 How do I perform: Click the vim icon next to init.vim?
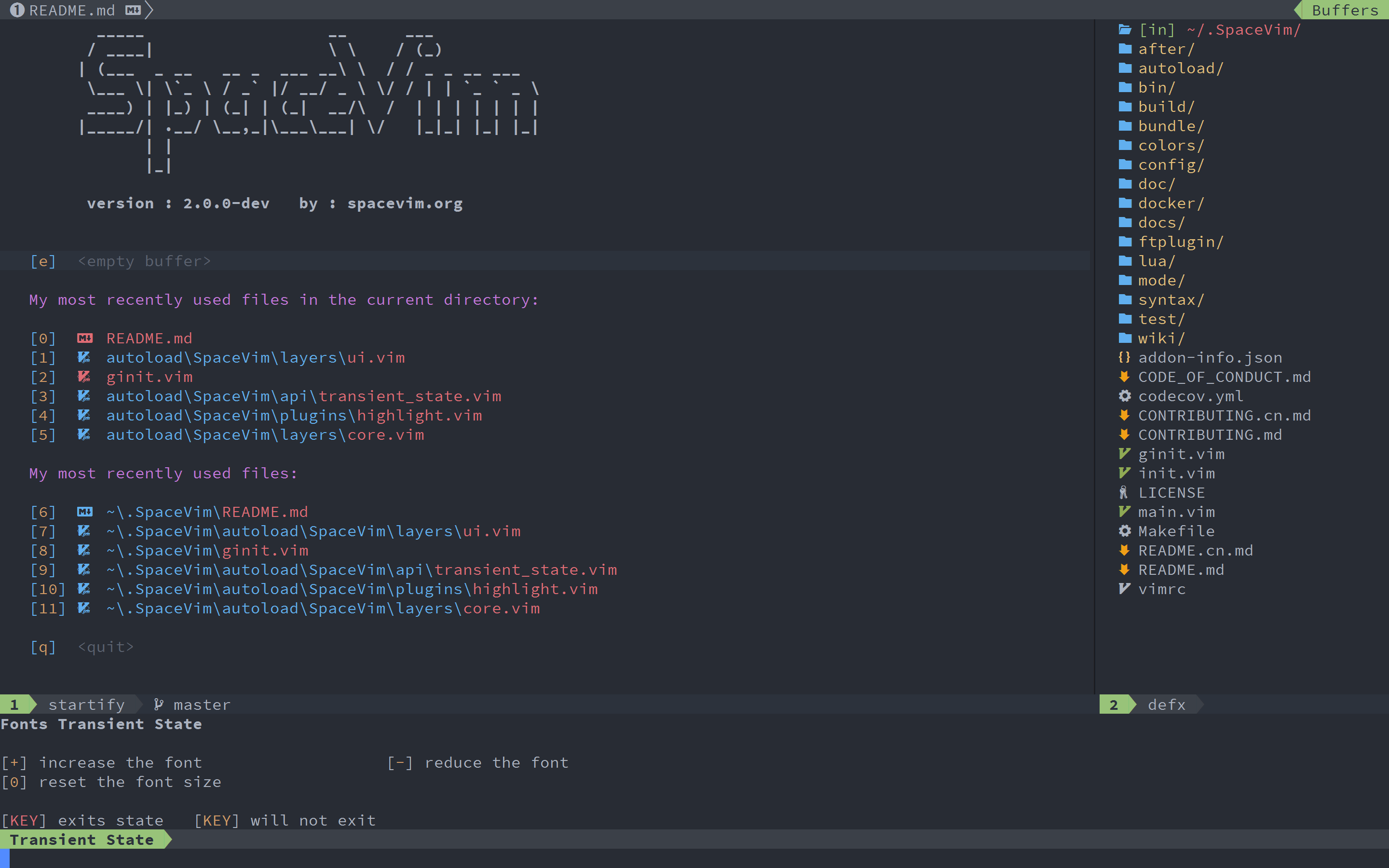coord(1124,473)
